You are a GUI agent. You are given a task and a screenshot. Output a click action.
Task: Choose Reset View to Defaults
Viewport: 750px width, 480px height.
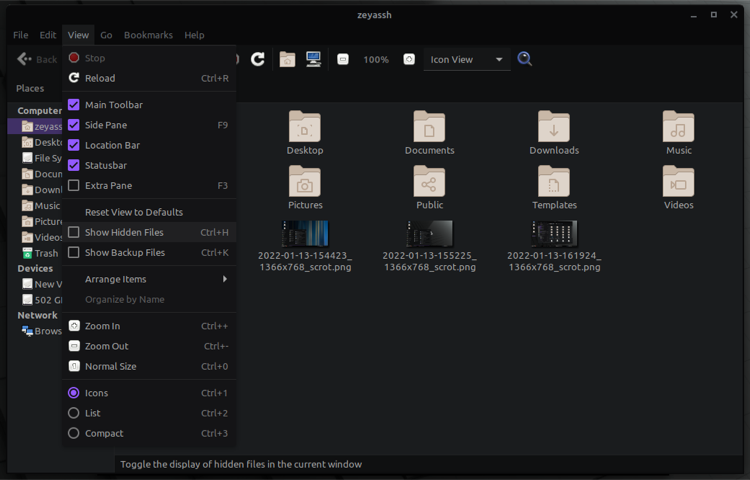point(133,212)
